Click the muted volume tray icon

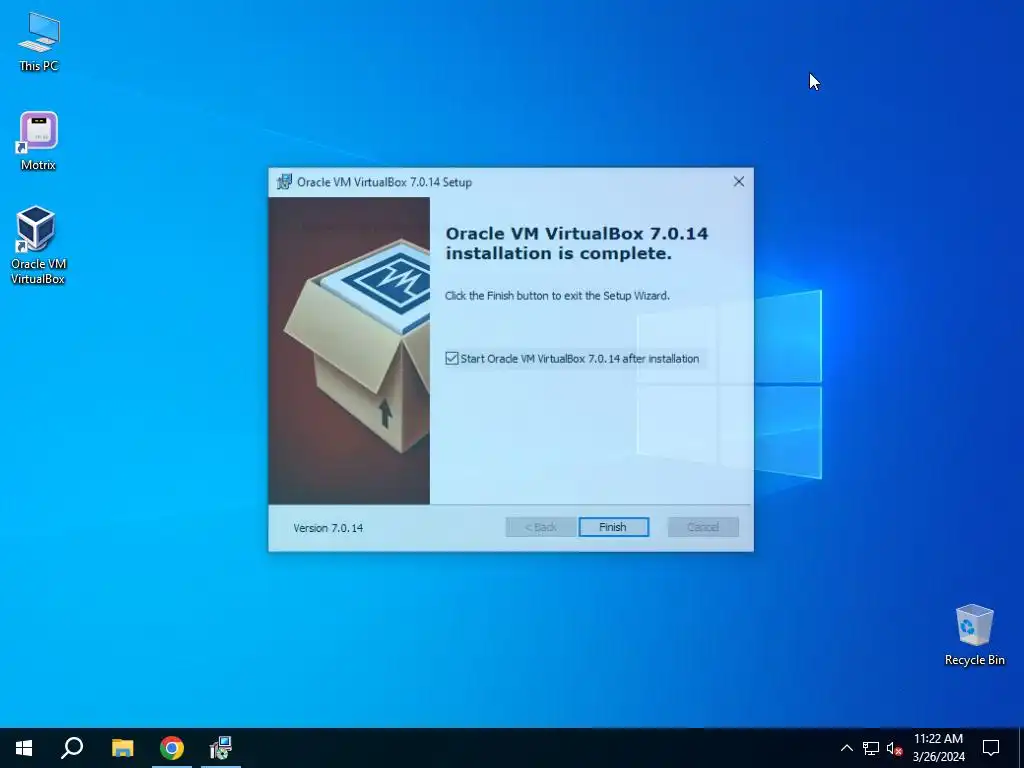point(894,748)
